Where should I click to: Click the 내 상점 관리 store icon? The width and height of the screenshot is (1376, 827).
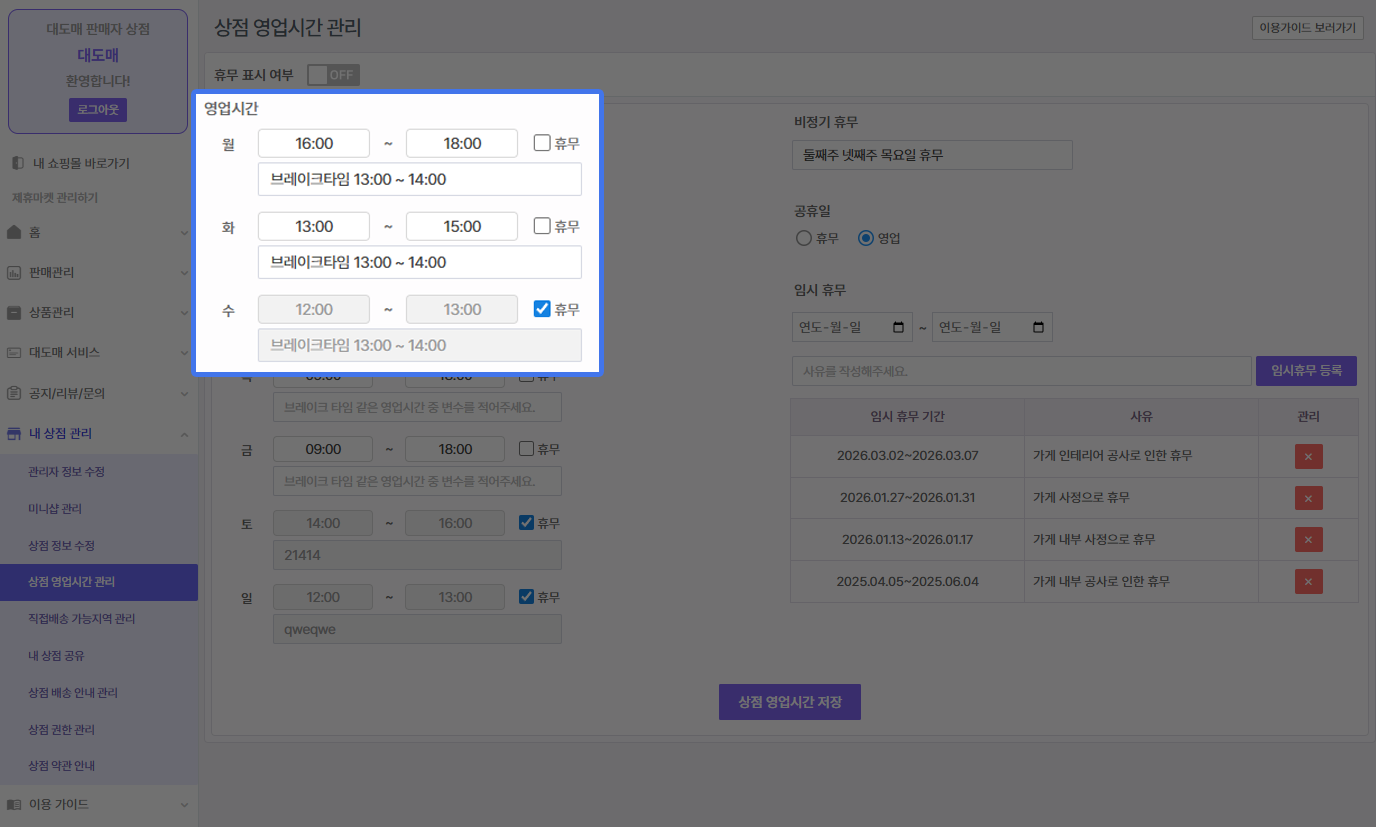pos(14,433)
